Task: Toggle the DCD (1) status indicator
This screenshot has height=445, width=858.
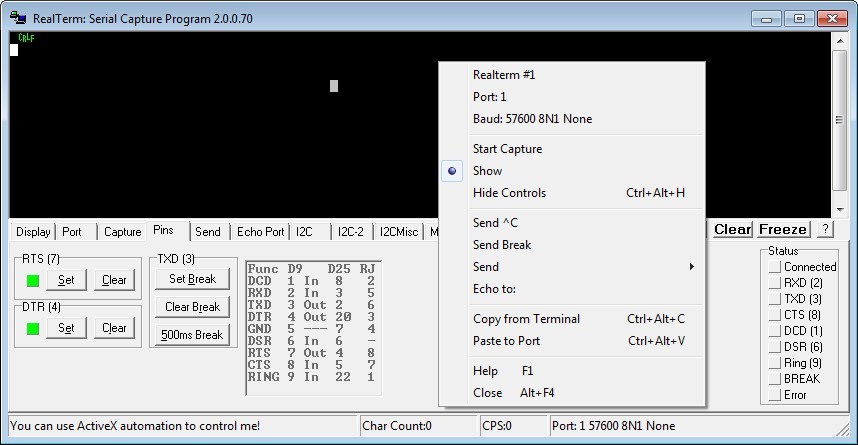Action: tap(774, 331)
